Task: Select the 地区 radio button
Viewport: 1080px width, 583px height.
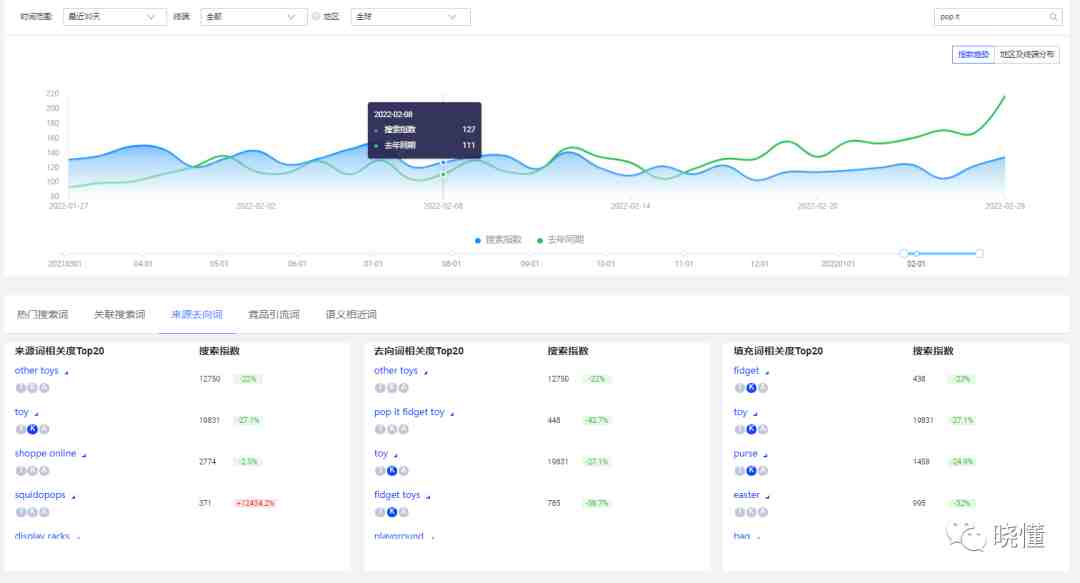Action: pos(316,17)
